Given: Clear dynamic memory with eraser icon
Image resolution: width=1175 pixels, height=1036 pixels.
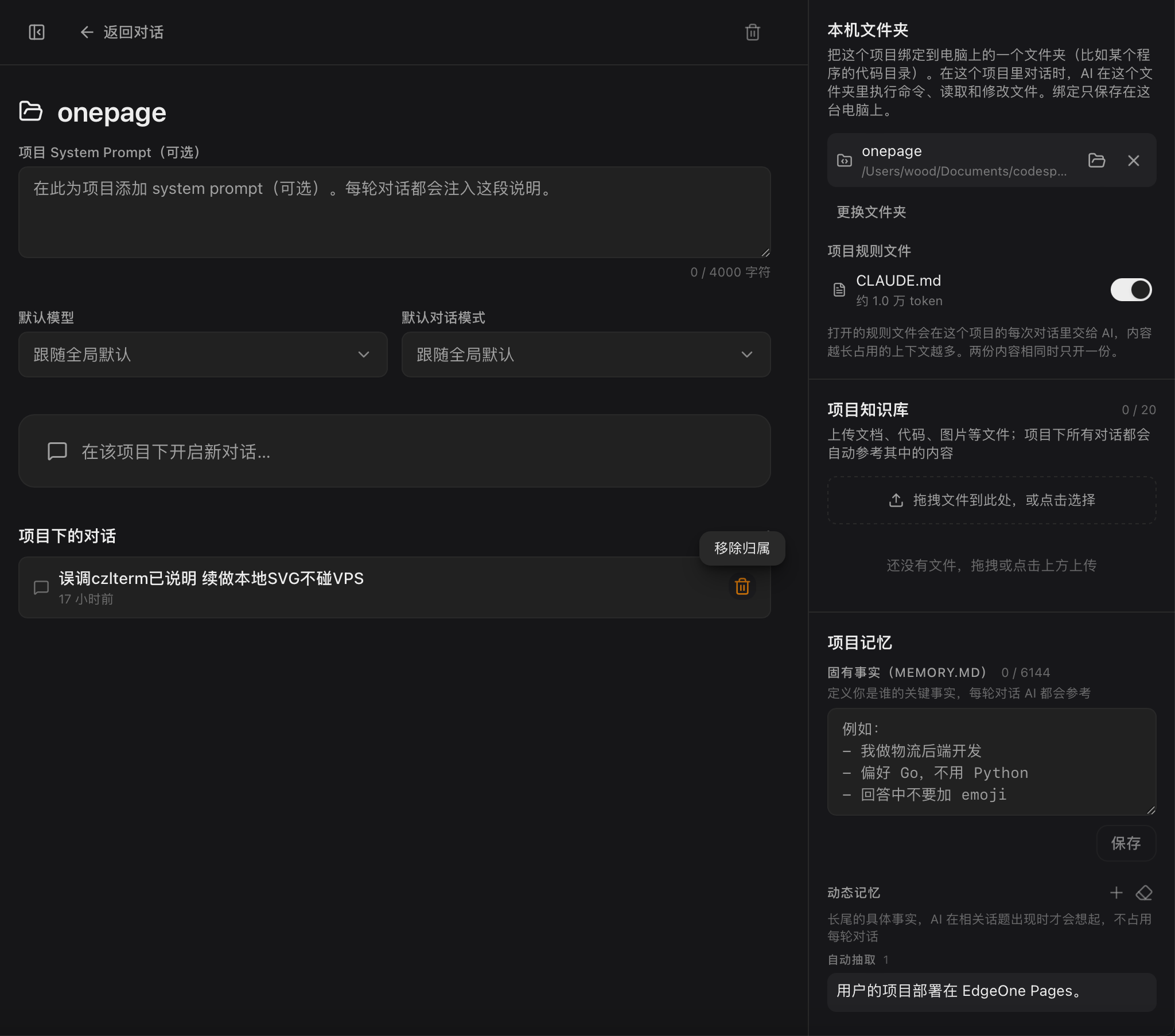Looking at the screenshot, I should (x=1144, y=893).
